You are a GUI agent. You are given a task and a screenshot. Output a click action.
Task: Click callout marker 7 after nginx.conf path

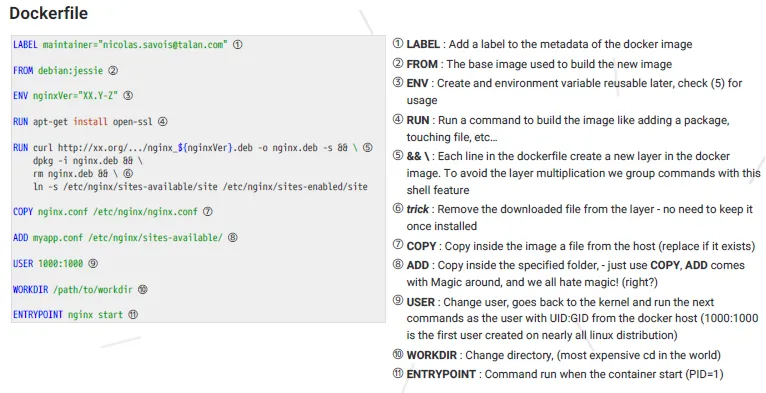tap(208, 212)
